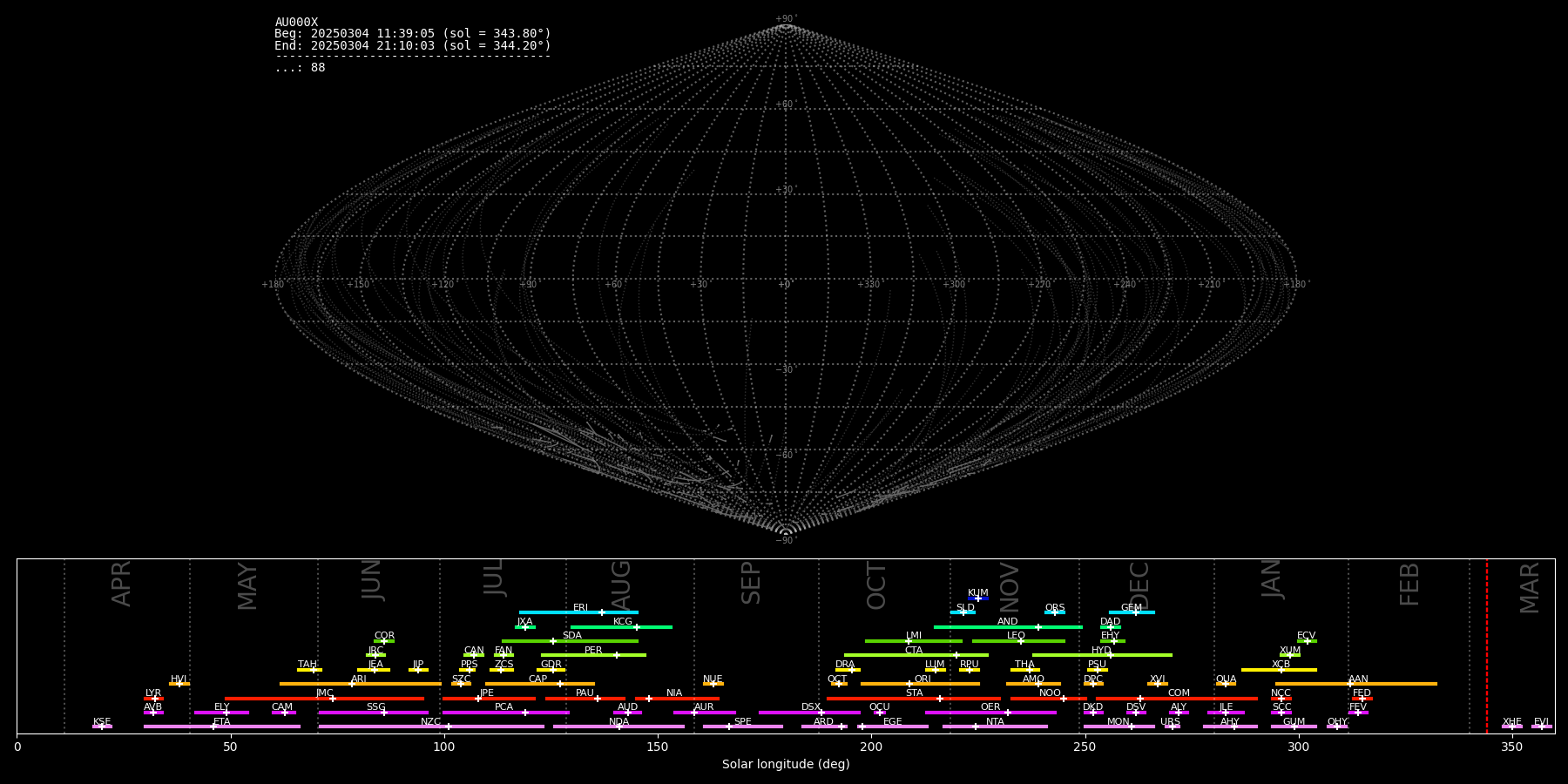
Task: Click the NTA shower label
Action: tap(995, 722)
